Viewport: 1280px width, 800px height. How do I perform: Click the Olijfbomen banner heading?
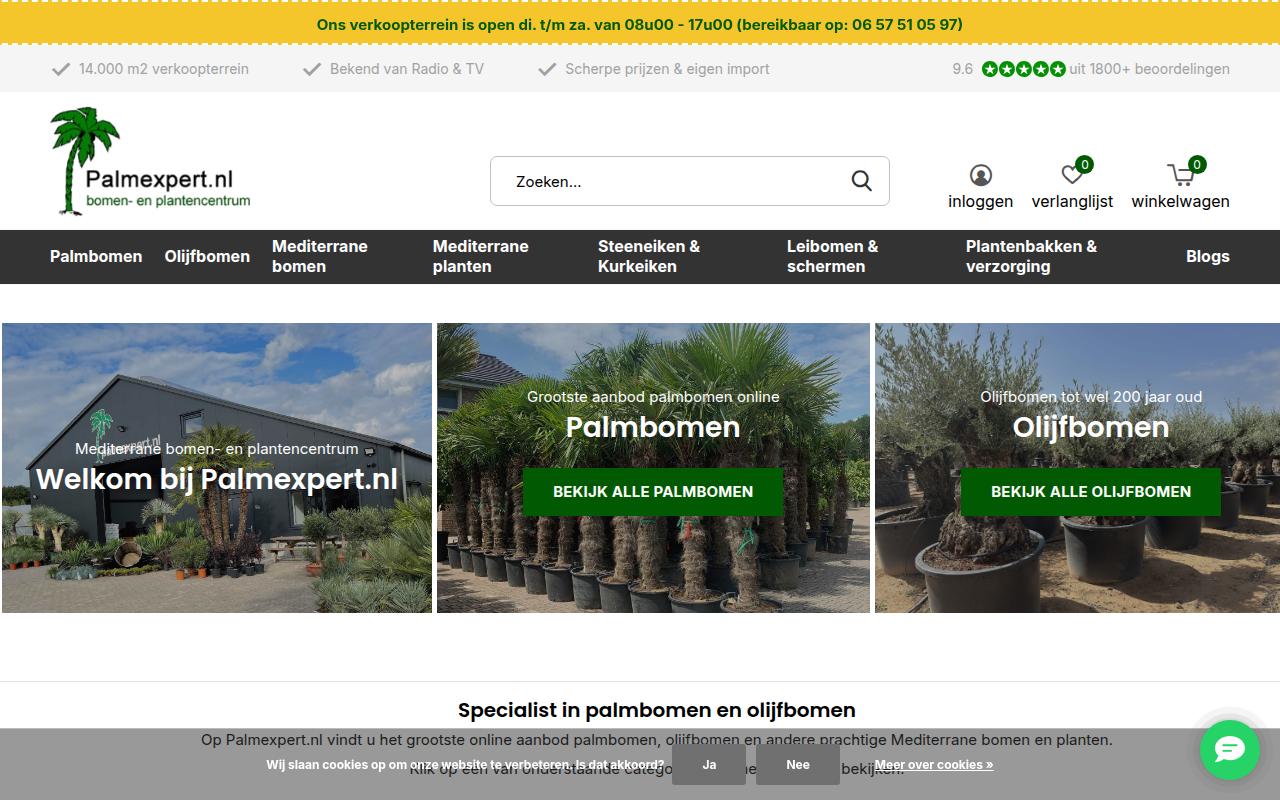[x=1091, y=427]
